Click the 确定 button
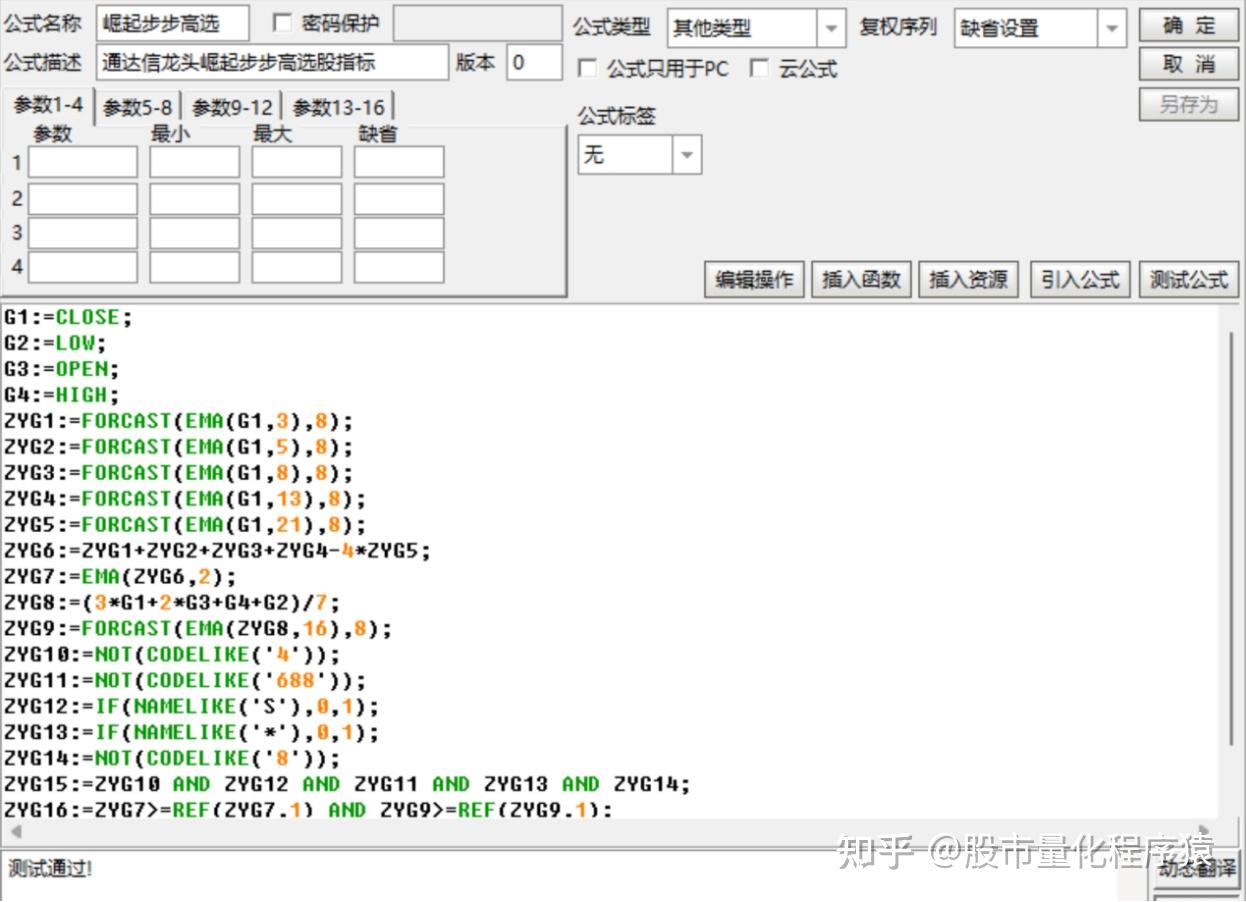This screenshot has width=1246, height=902. click(1188, 26)
